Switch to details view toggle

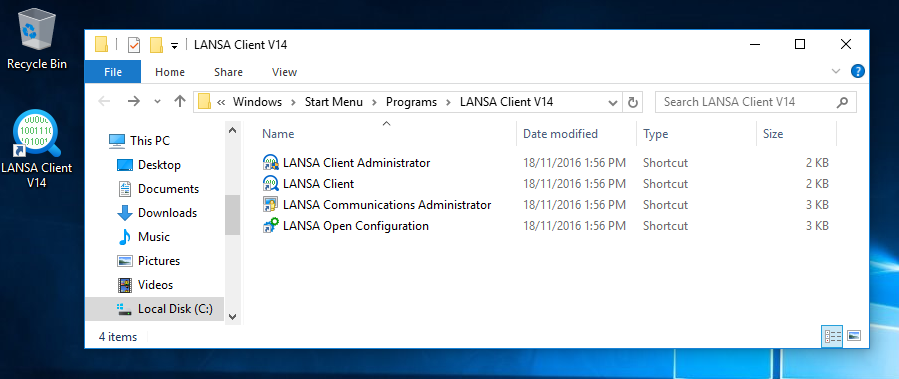[x=832, y=337]
